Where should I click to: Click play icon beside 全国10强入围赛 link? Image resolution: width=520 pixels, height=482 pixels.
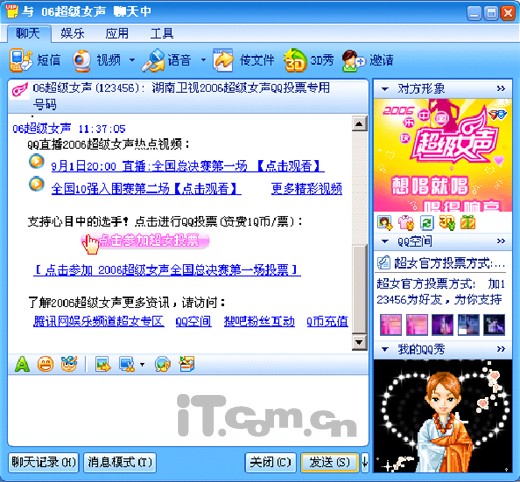coord(37,184)
